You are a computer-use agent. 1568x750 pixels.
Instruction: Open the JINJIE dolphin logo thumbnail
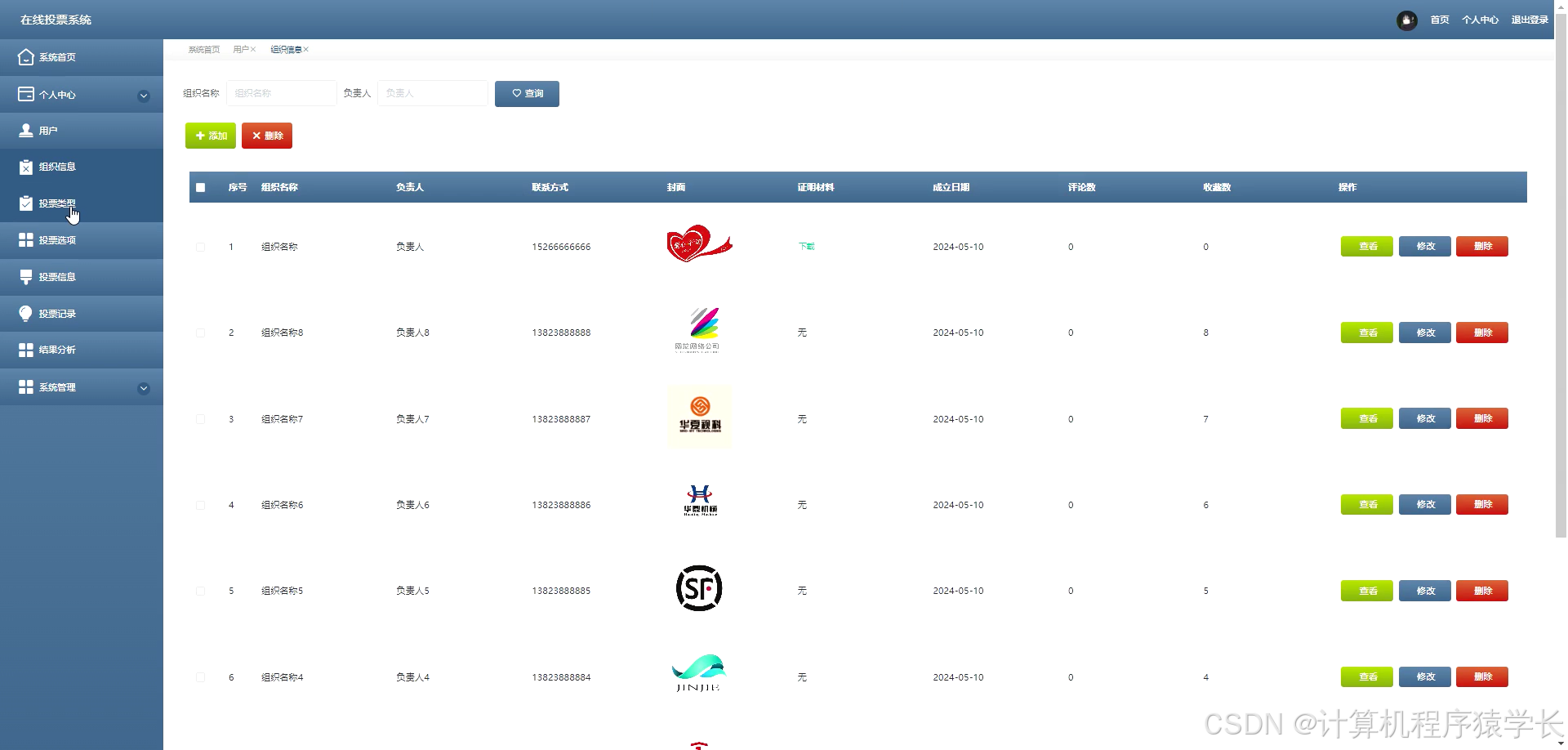click(699, 673)
